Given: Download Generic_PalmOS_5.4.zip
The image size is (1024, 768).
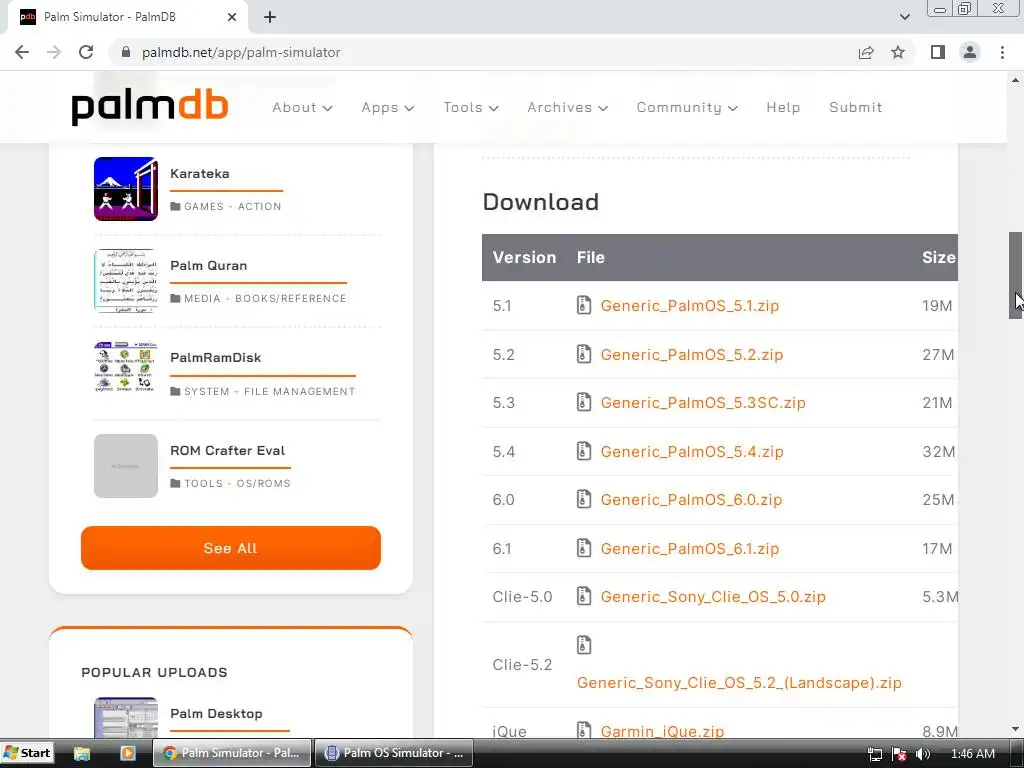Looking at the screenshot, I should (x=692, y=451).
